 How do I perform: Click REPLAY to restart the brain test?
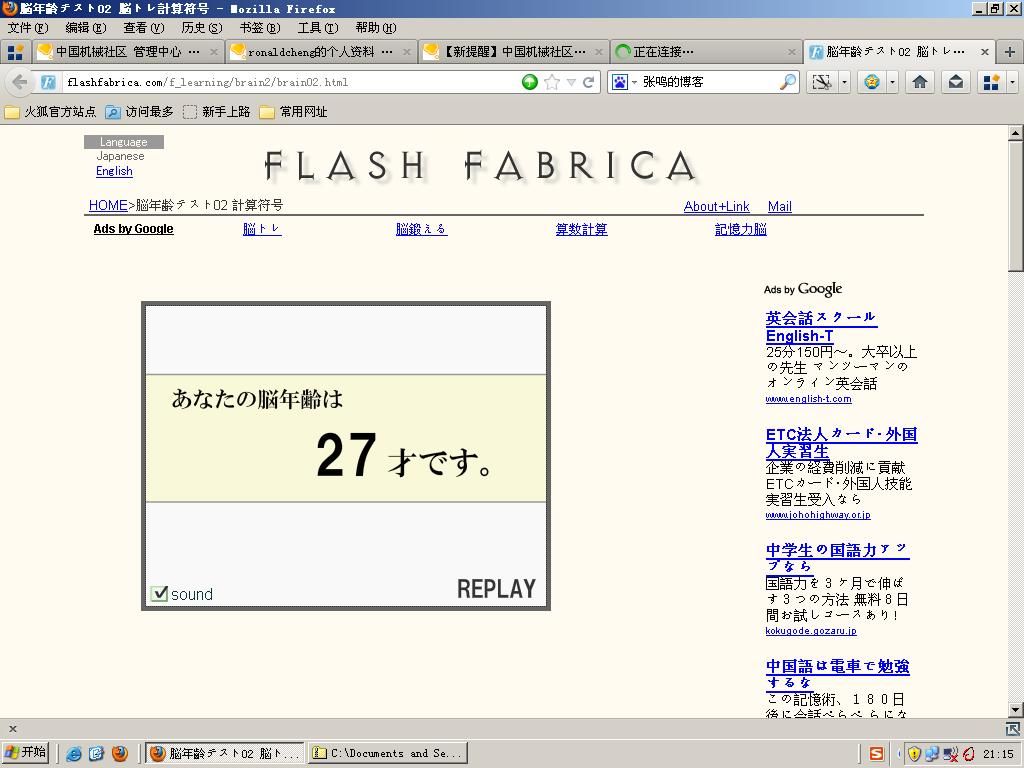(496, 588)
